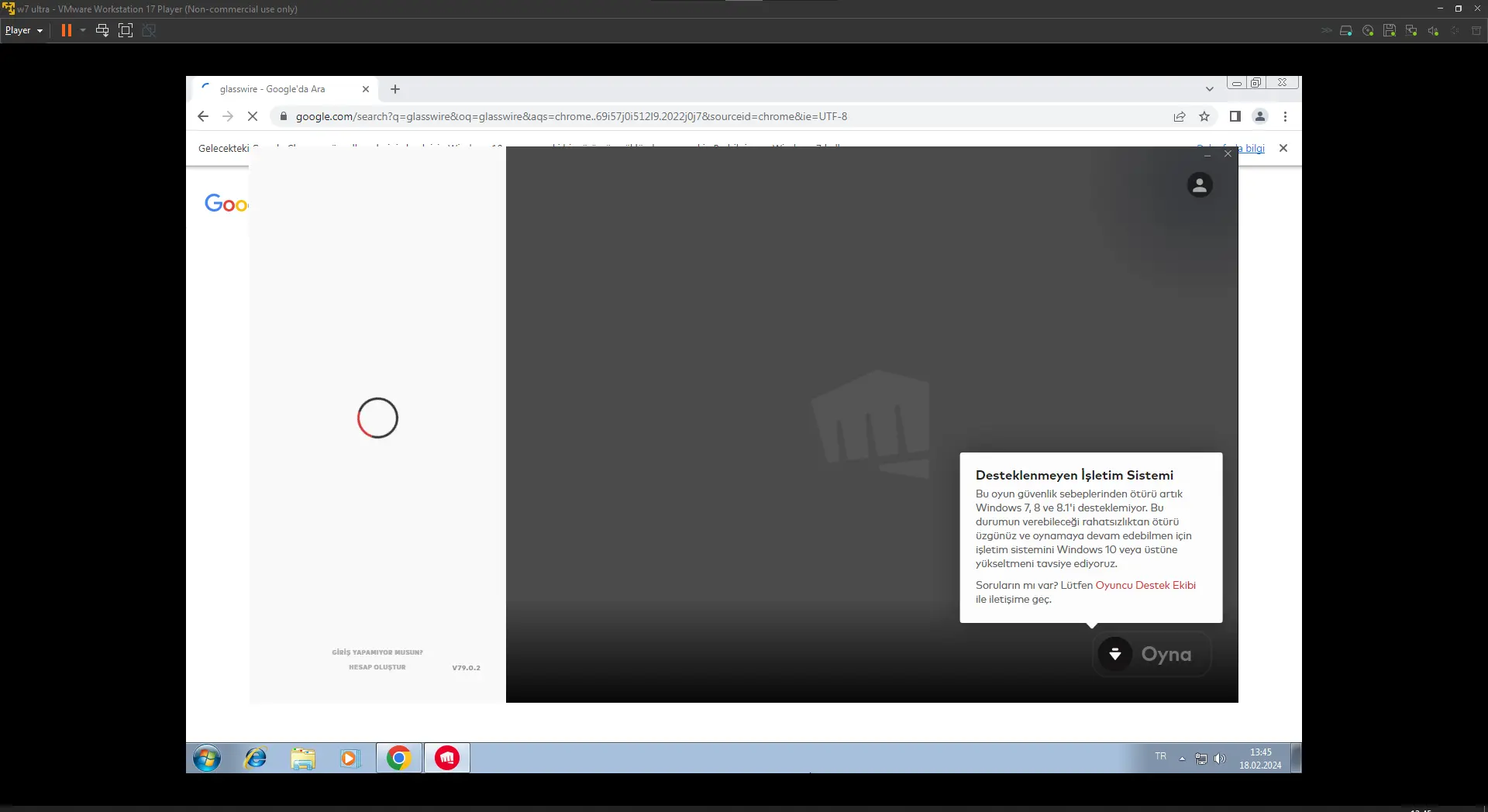Screen dimensions: 1488x812
Task: Launch Internet Explorer from taskbar
Action: click(x=256, y=758)
